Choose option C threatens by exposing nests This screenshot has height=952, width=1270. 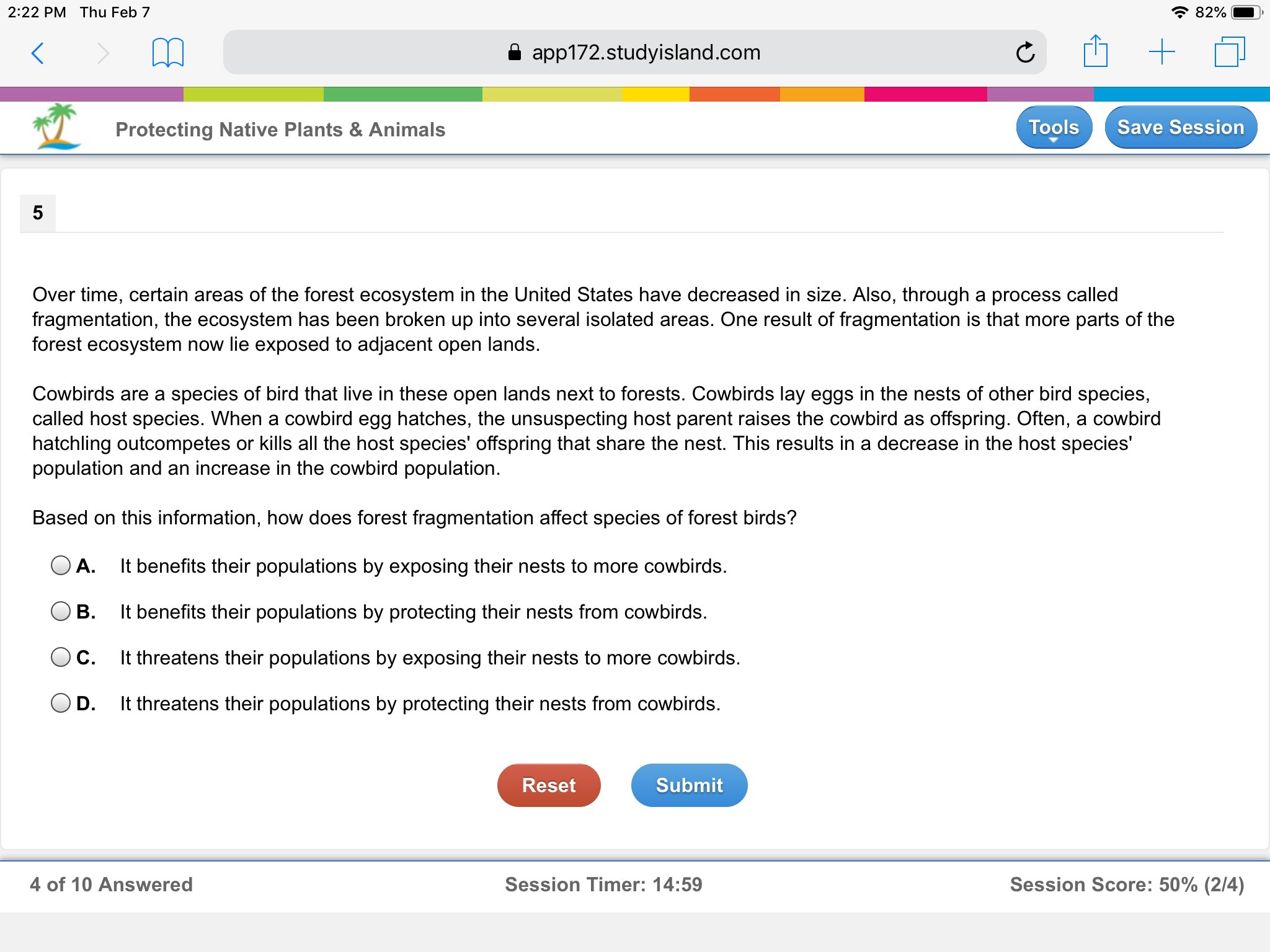(x=61, y=657)
